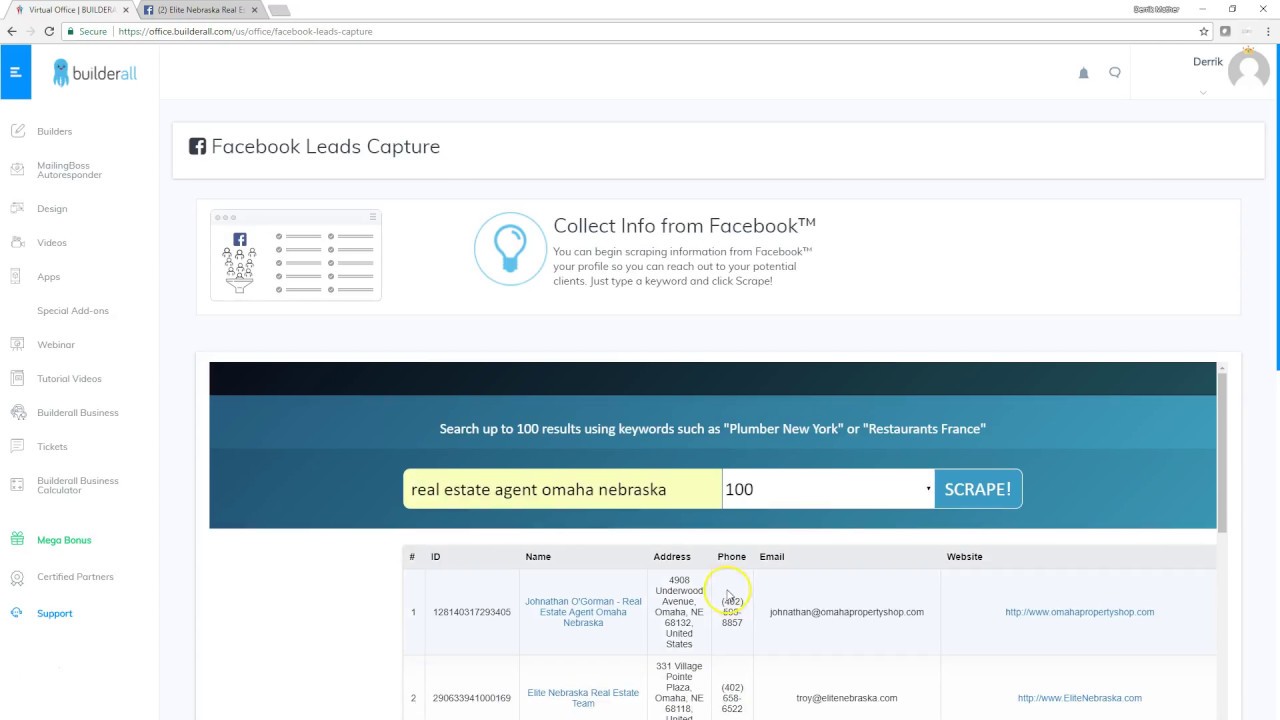Image resolution: width=1280 pixels, height=720 pixels.
Task: Click the browser address bar URL
Action: (245, 31)
